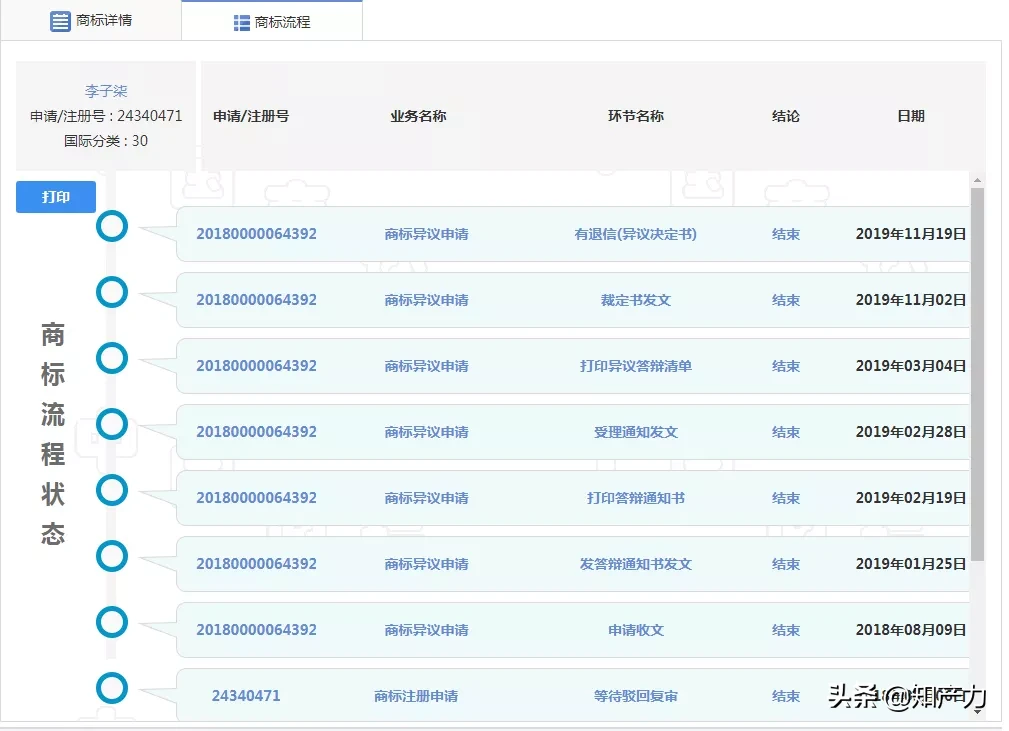1009x731 pixels.
Task: Select timeline circle for 申请收文 row
Action: coord(112,622)
